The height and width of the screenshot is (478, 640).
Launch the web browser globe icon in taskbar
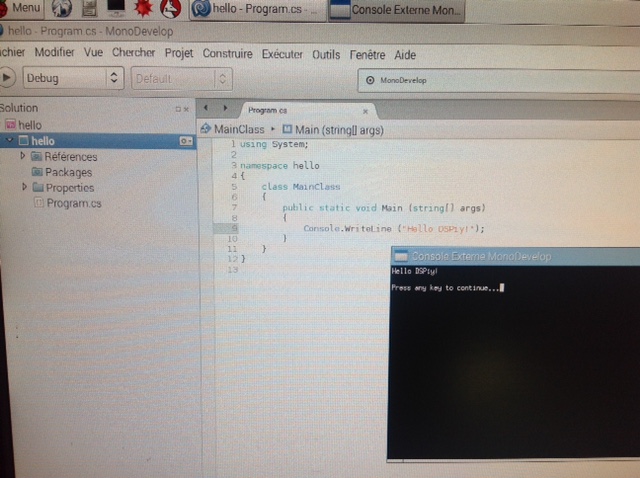[x=62, y=10]
